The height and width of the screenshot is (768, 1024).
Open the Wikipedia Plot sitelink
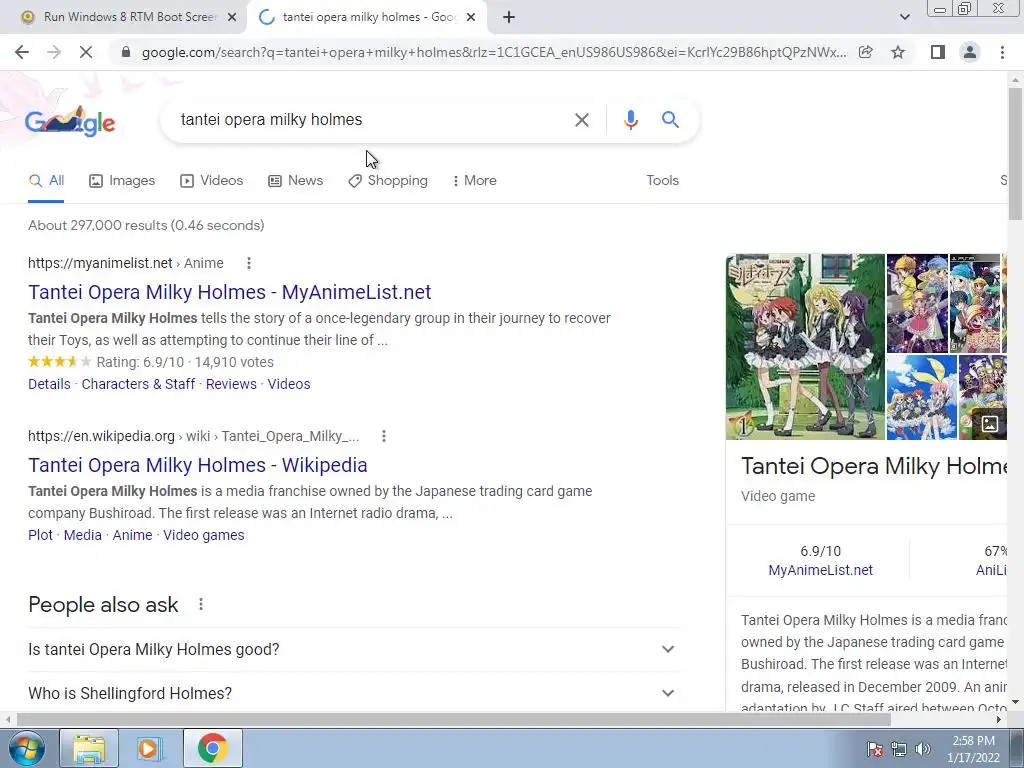point(40,535)
